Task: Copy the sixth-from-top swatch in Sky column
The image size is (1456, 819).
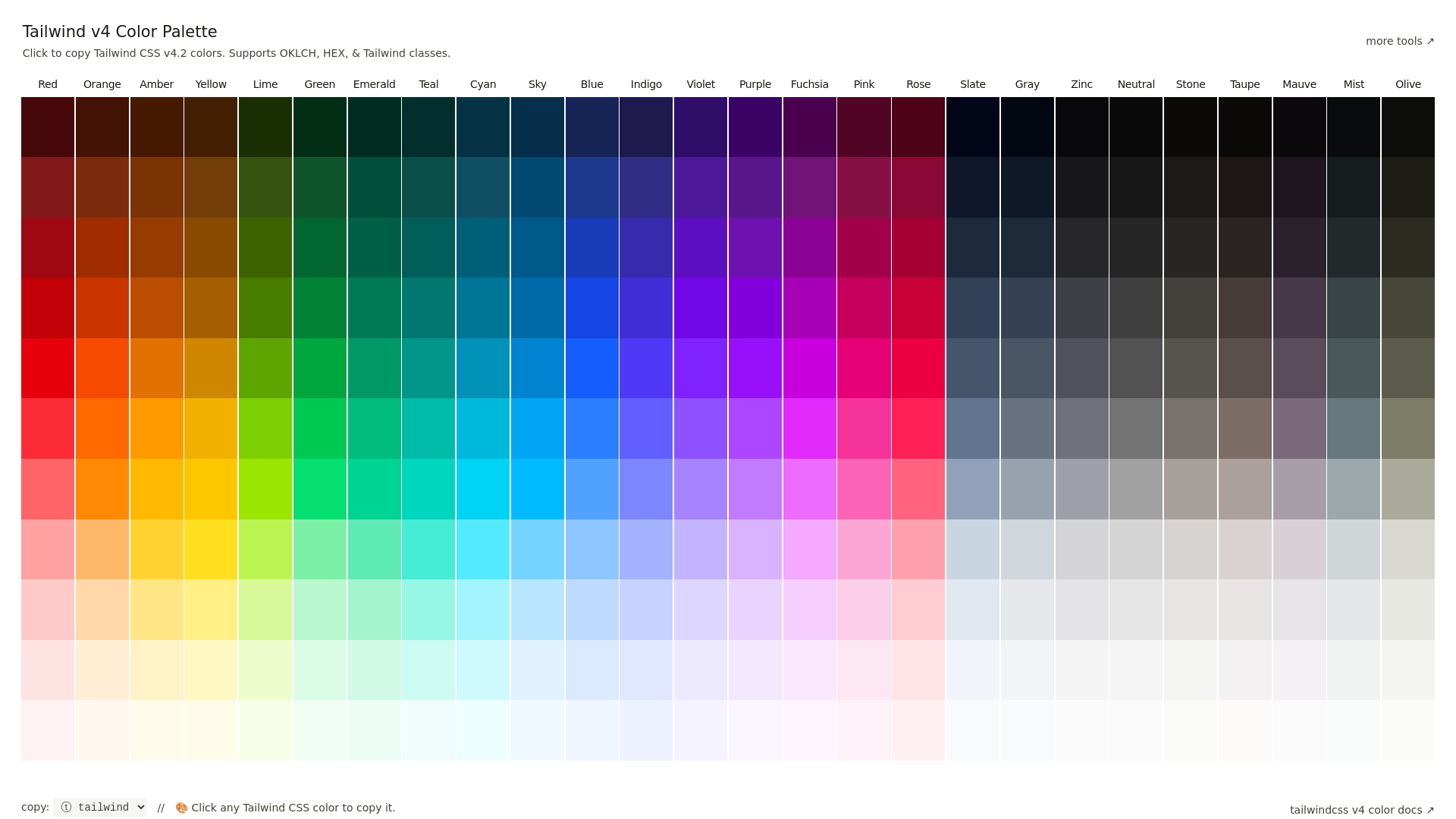Action: 538,428
